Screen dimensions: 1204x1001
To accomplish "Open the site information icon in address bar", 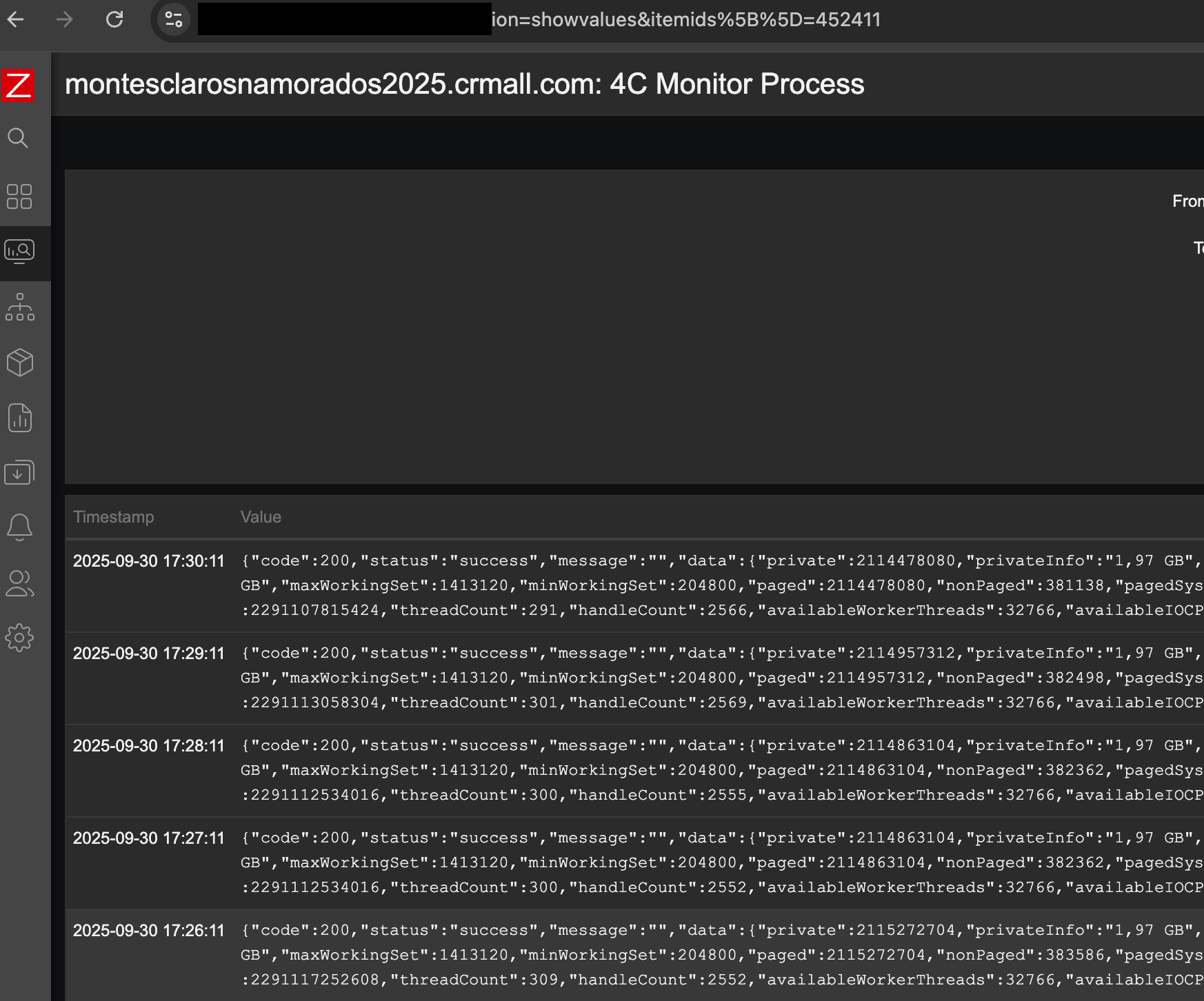I will click(x=174, y=19).
